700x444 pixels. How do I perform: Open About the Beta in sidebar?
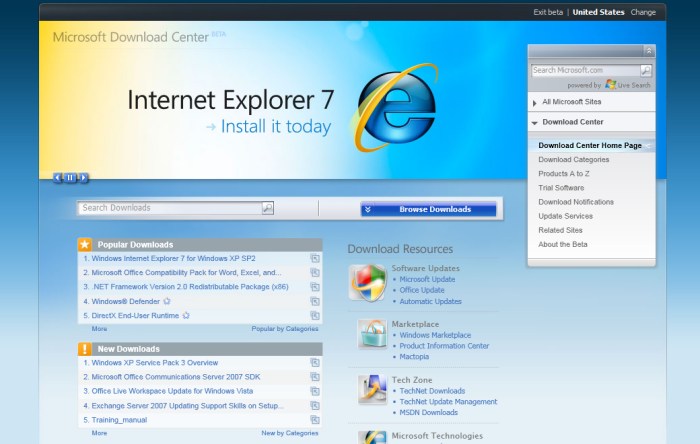[x=562, y=245]
